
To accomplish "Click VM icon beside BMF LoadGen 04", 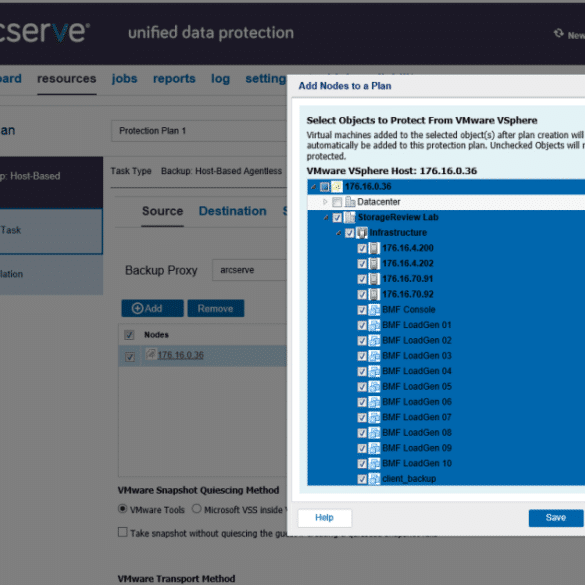I will point(374,371).
